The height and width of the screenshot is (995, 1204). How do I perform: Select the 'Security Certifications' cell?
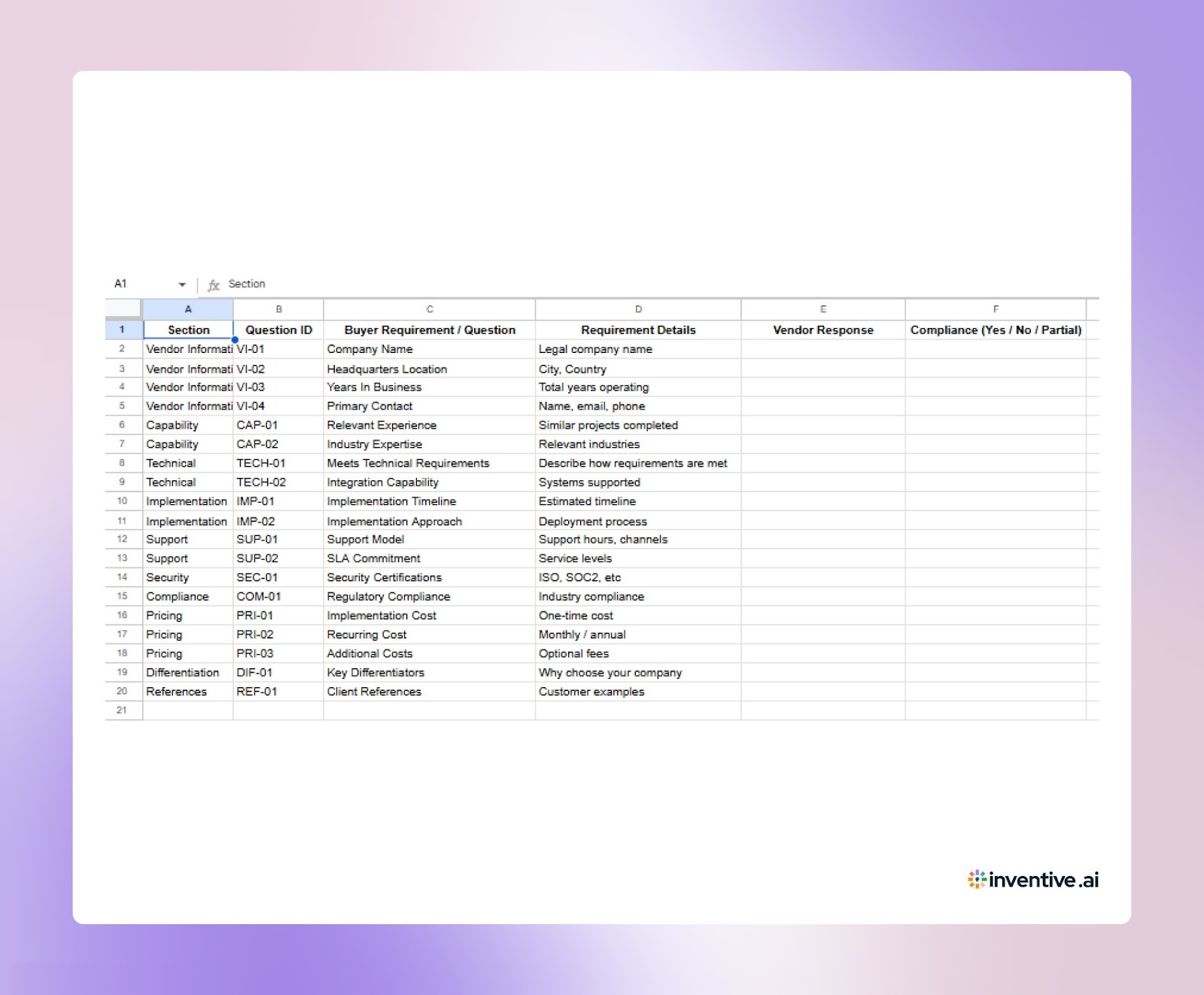click(429, 577)
